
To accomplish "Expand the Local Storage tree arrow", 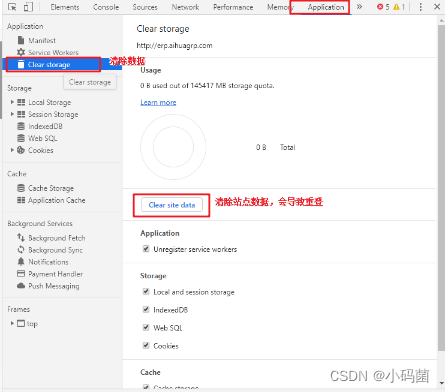I will tap(12, 102).
